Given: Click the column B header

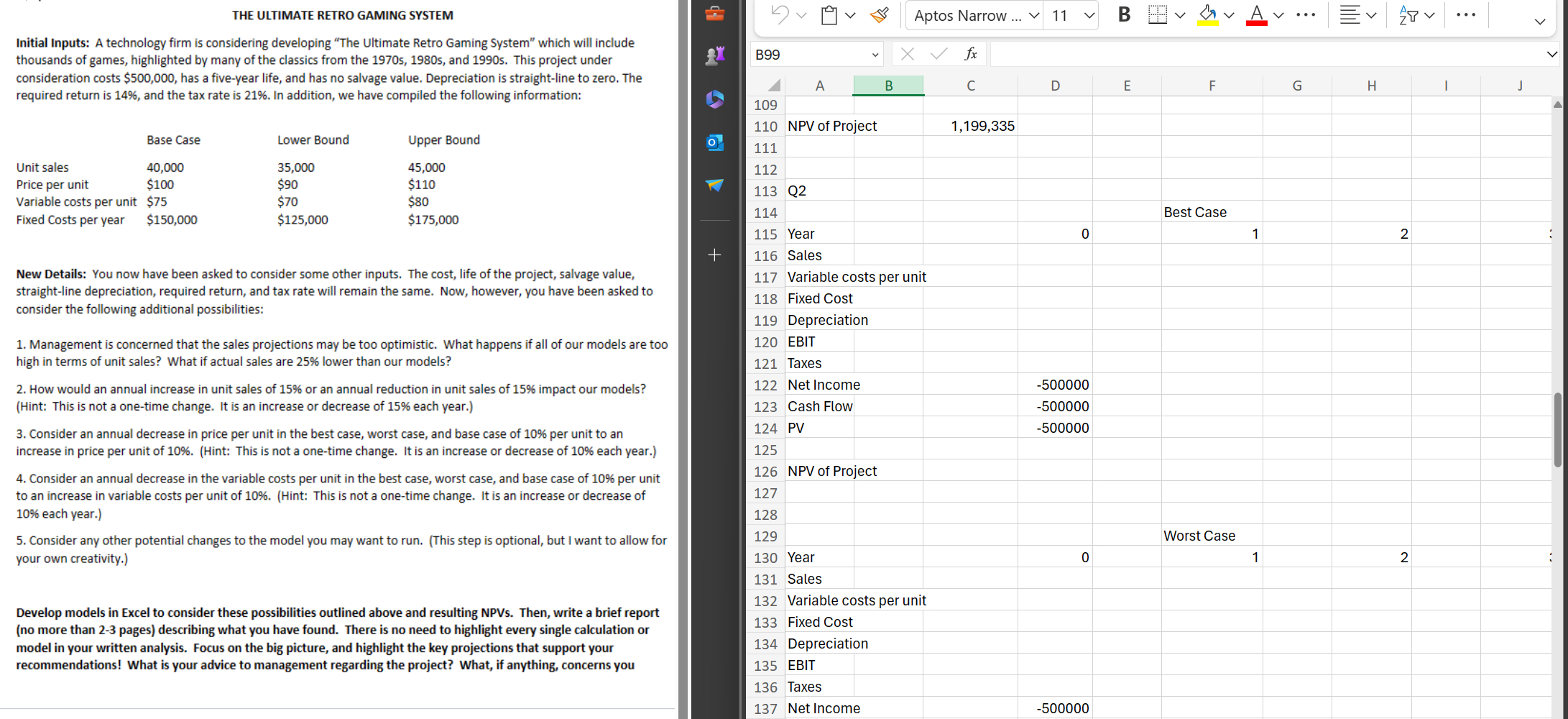Looking at the screenshot, I should 888,85.
